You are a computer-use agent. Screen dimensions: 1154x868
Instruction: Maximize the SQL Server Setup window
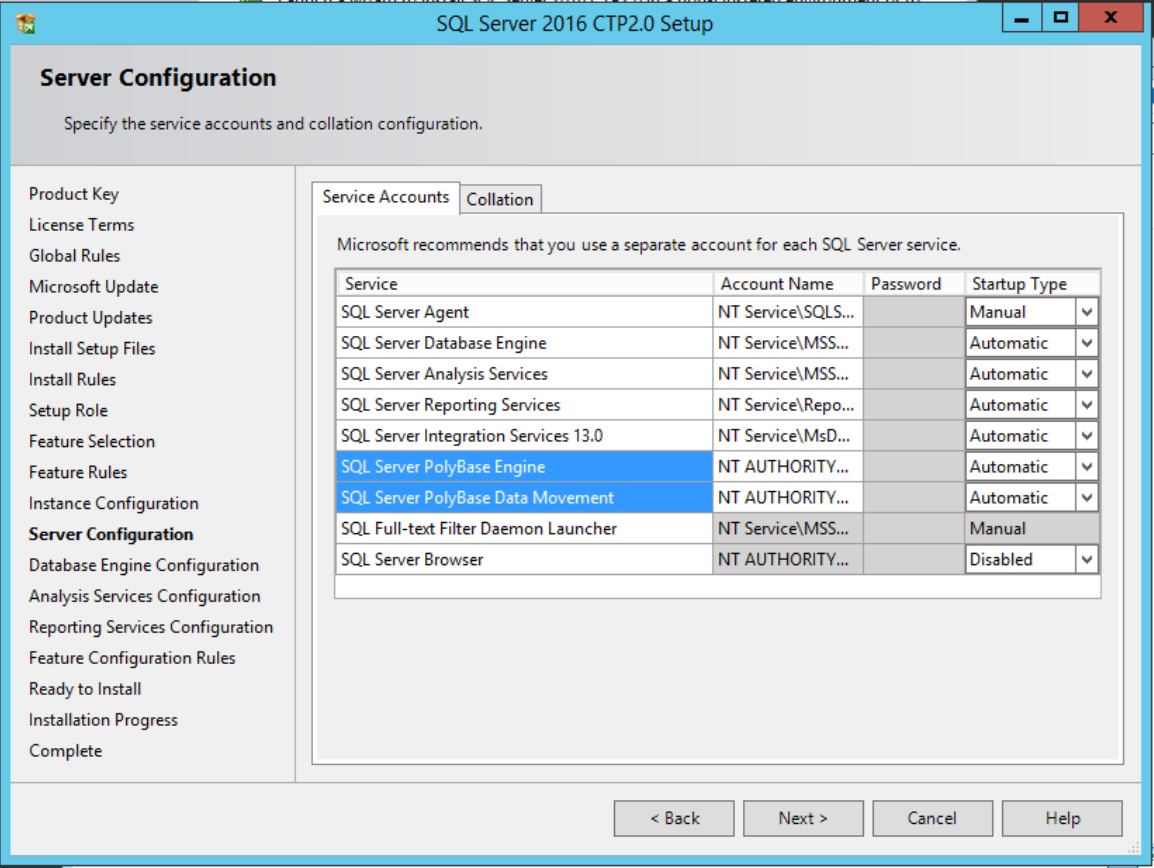point(1061,18)
